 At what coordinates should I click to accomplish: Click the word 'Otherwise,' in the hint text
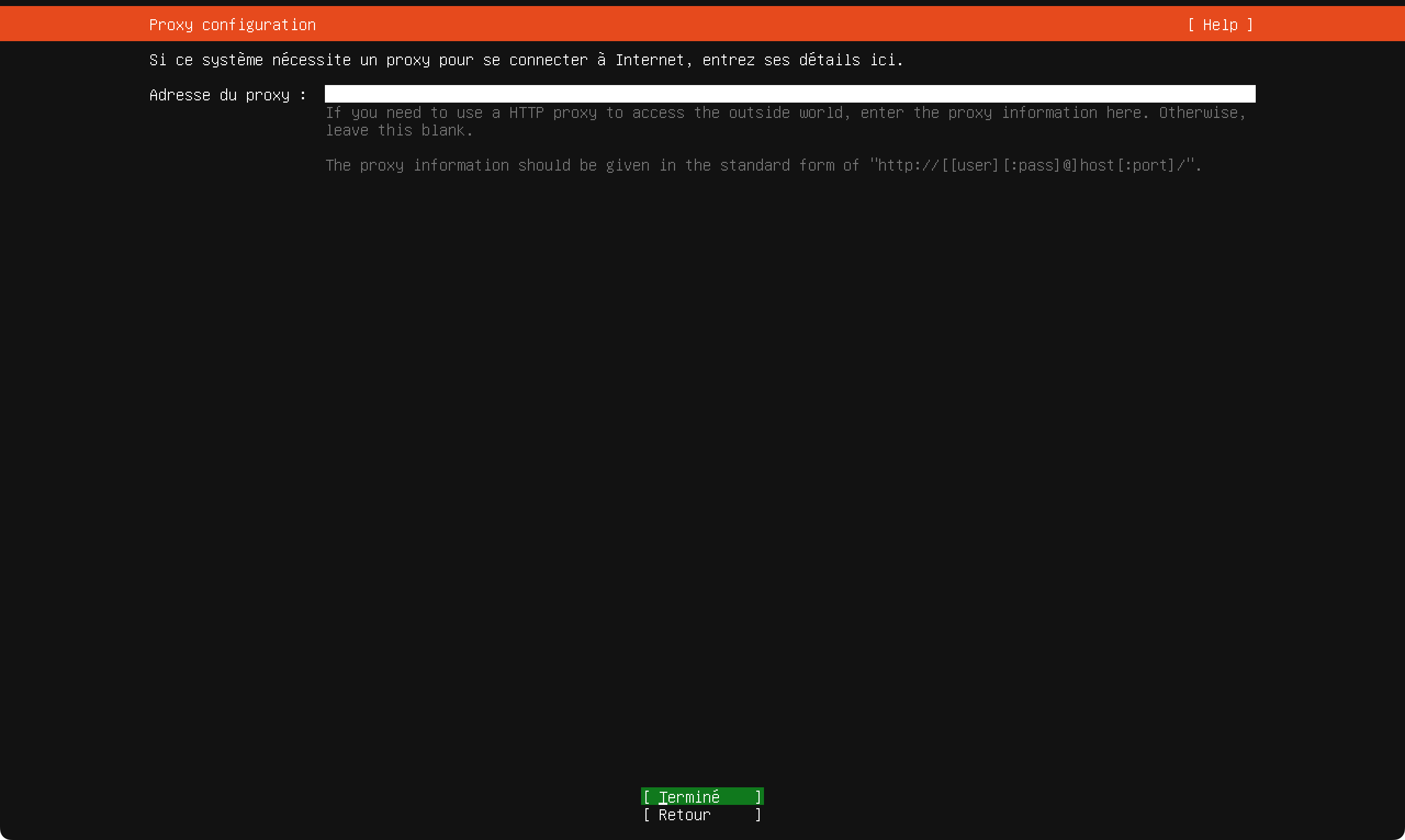click(1202, 112)
